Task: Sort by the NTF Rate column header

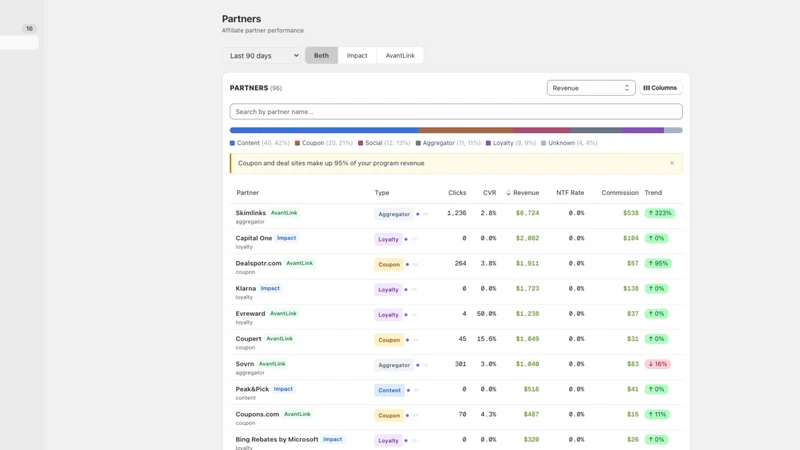Action: pyautogui.click(x=570, y=193)
